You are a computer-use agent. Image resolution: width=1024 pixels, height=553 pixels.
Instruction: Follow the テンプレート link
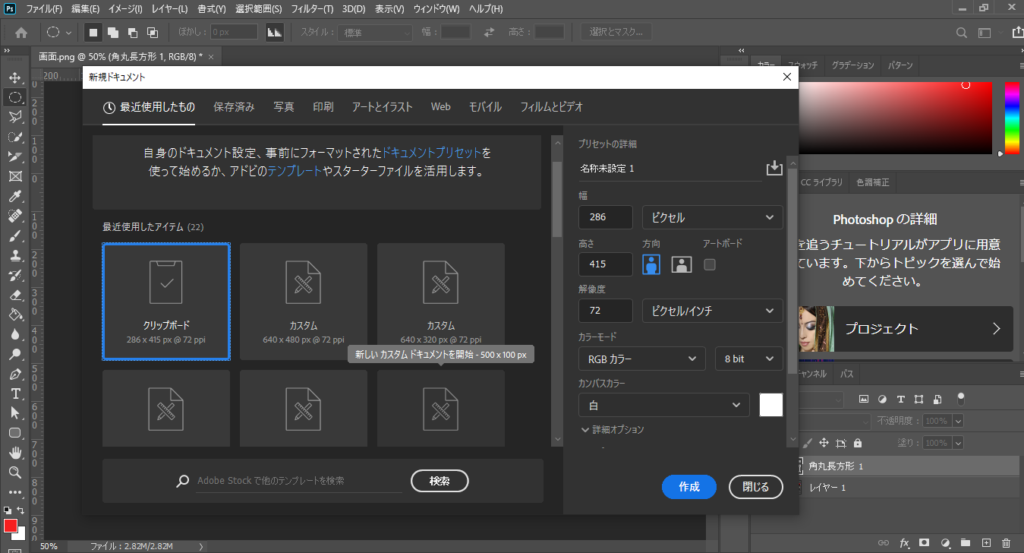pyautogui.click(x=295, y=171)
